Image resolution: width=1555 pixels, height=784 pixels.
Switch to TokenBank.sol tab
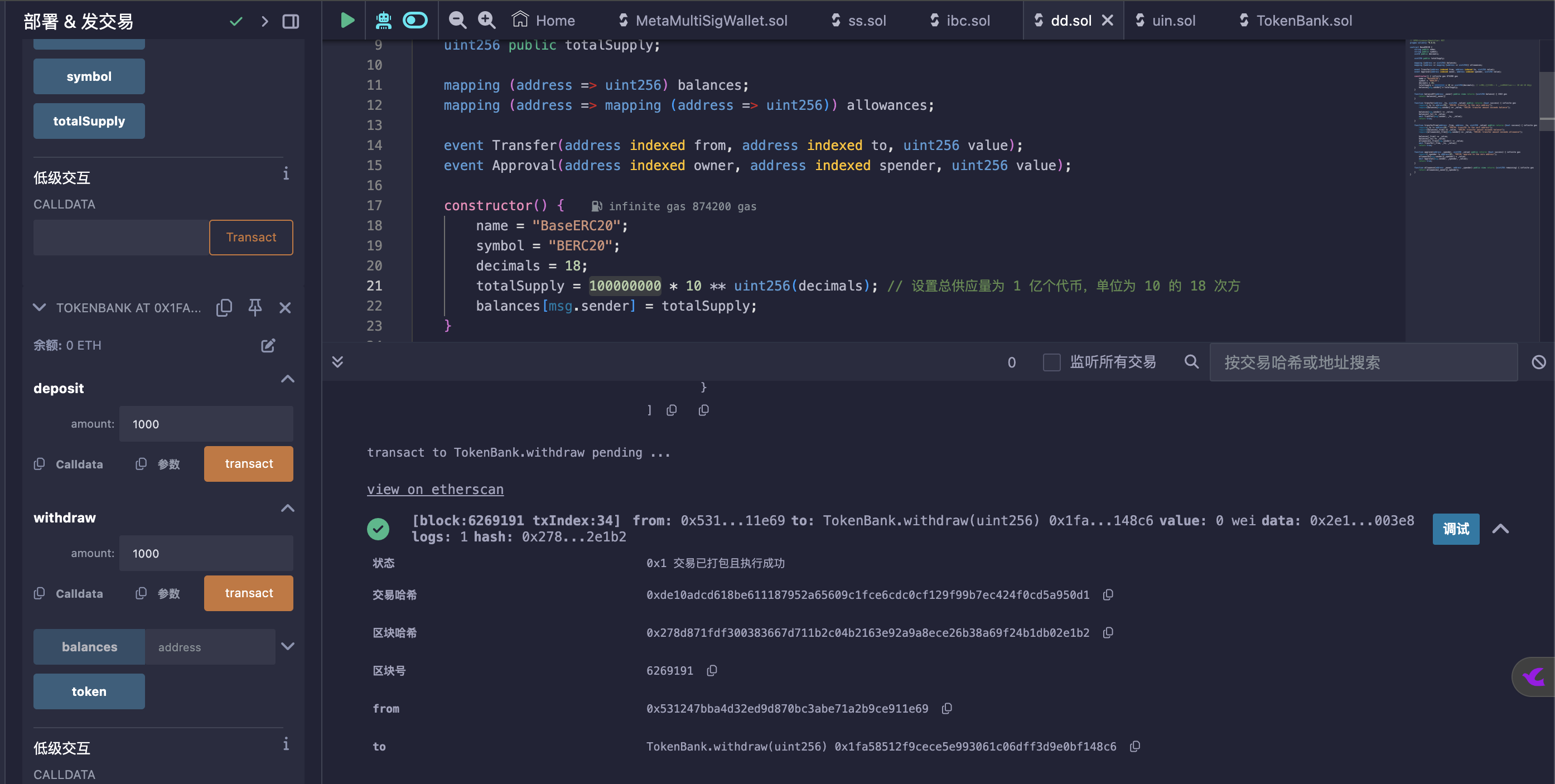[1296, 20]
